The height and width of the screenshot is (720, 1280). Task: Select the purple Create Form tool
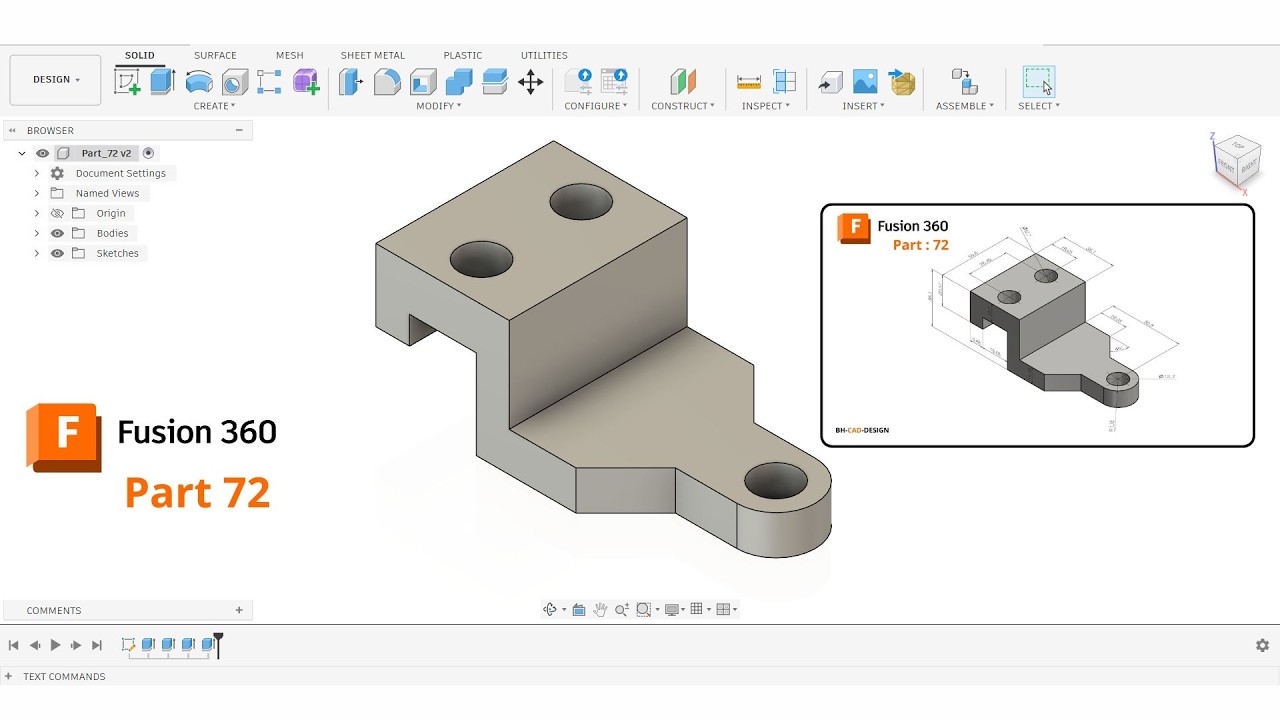[x=306, y=82]
